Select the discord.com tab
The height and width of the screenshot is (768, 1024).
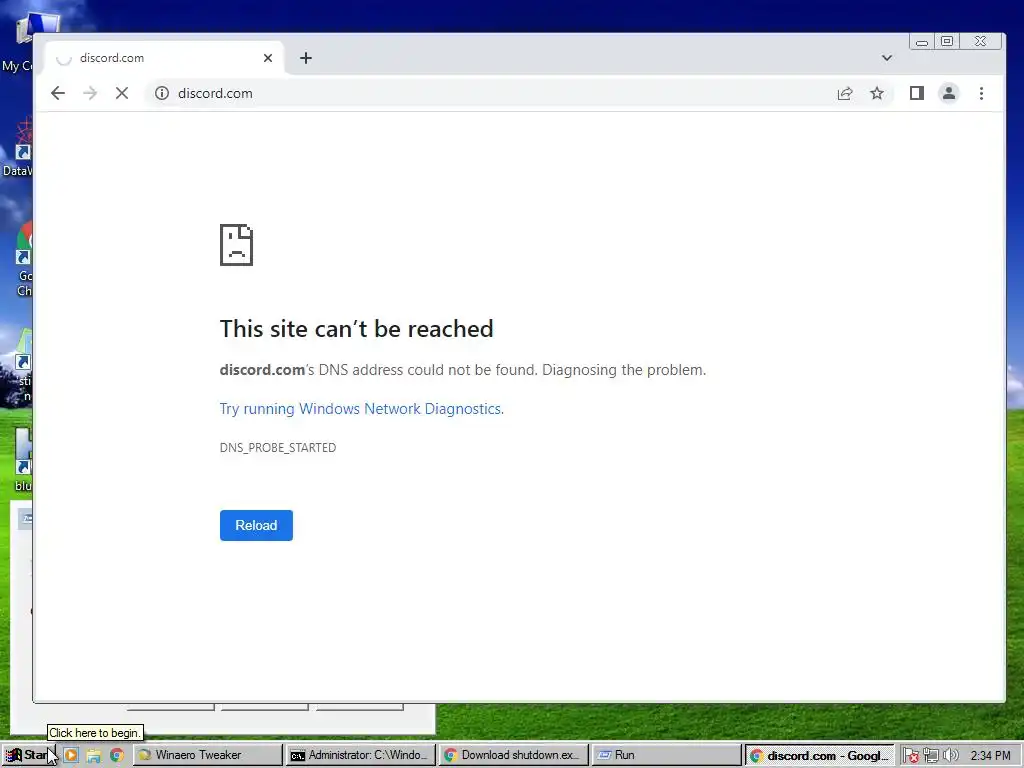point(164,58)
